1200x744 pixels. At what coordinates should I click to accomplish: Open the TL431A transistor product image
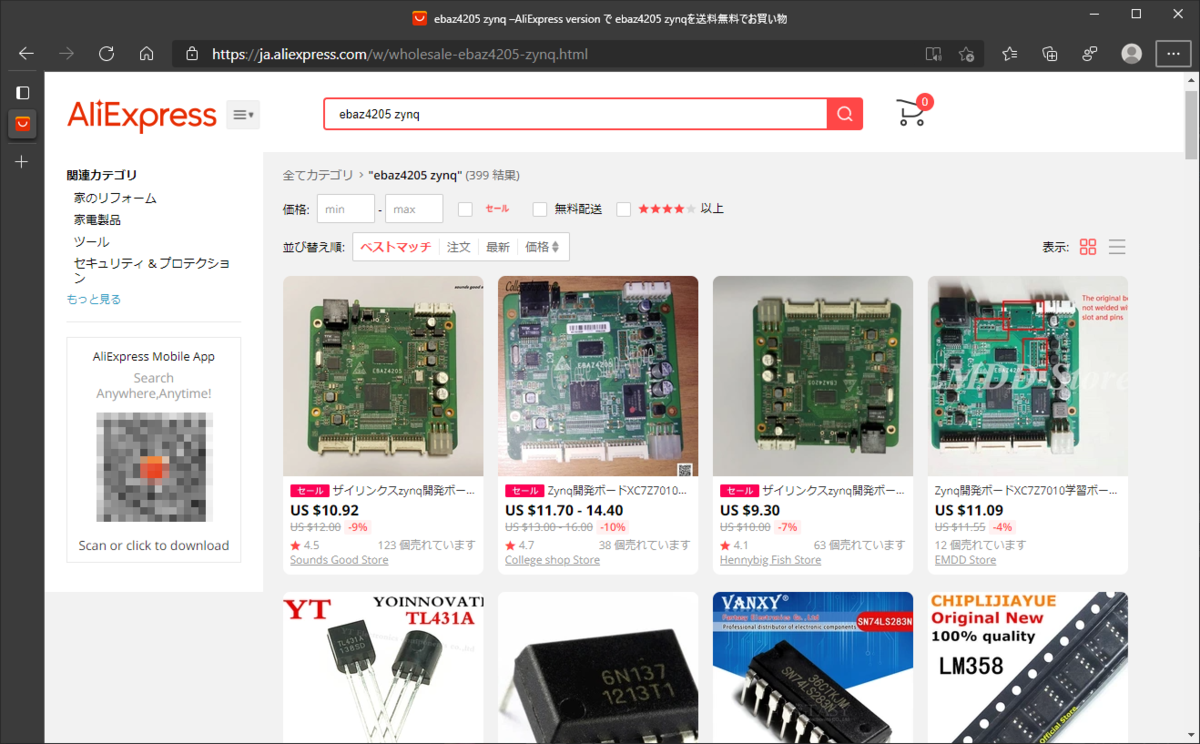(x=383, y=667)
